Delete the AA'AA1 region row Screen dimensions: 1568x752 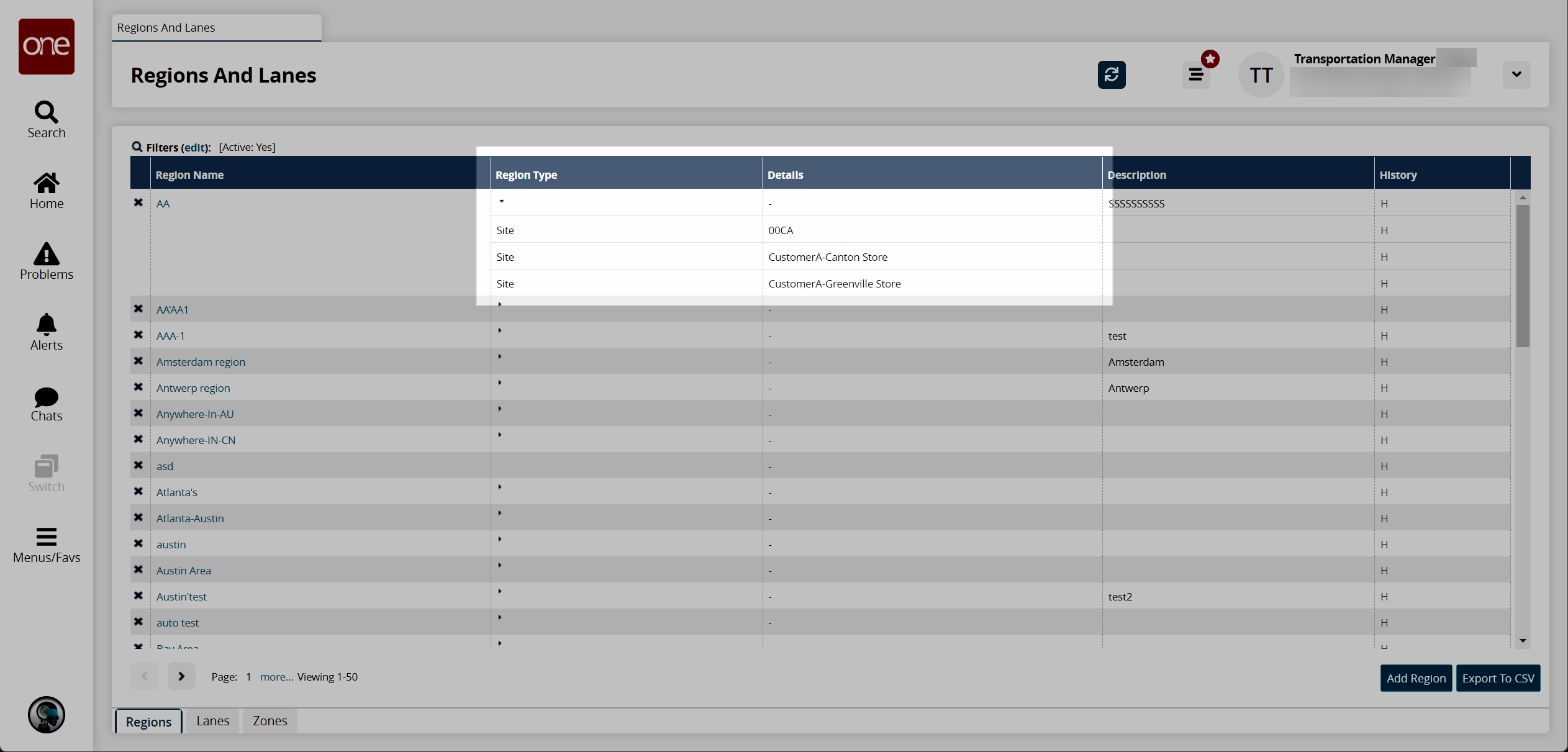[138, 309]
